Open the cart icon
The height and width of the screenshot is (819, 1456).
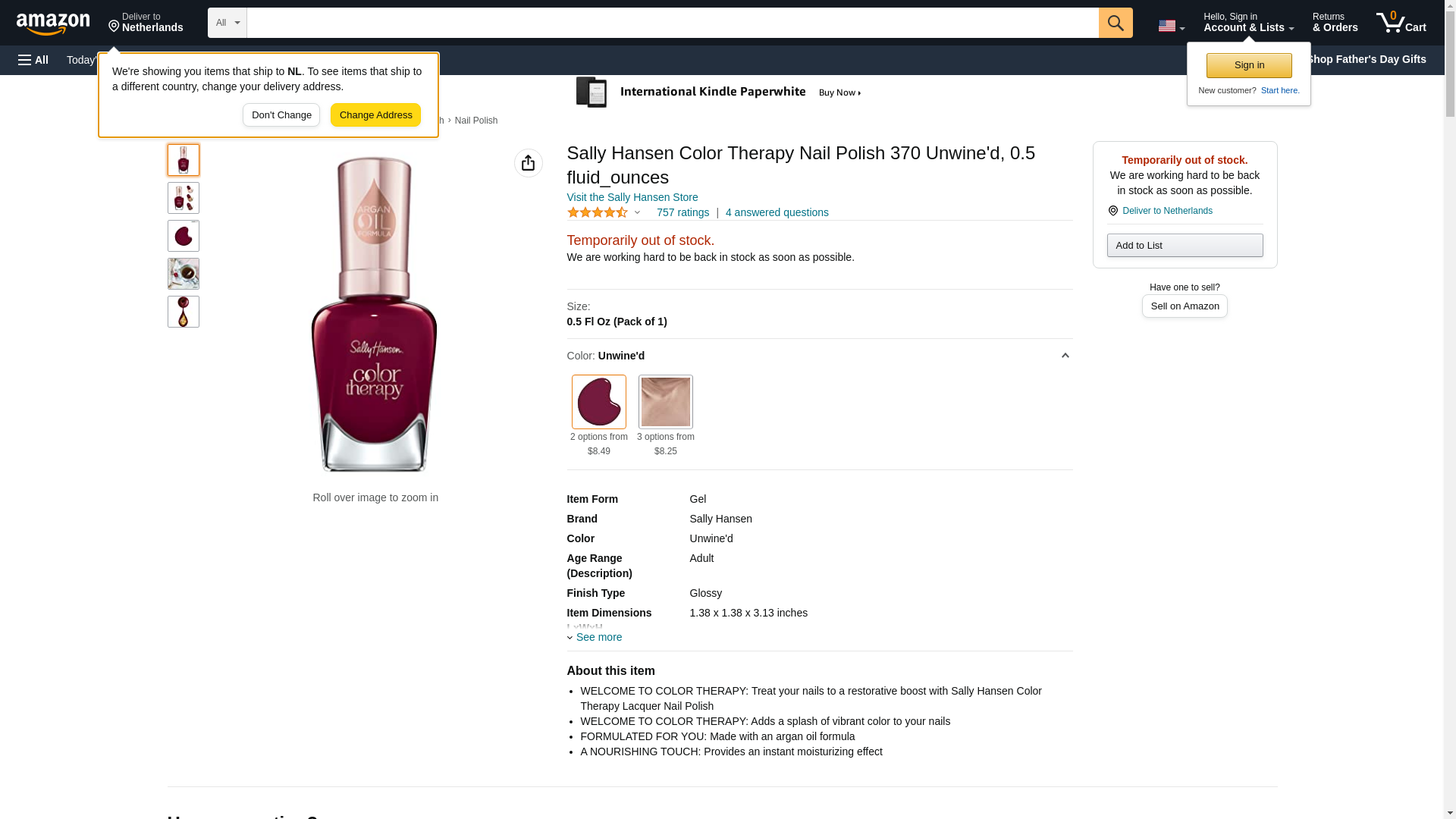point(1401,23)
